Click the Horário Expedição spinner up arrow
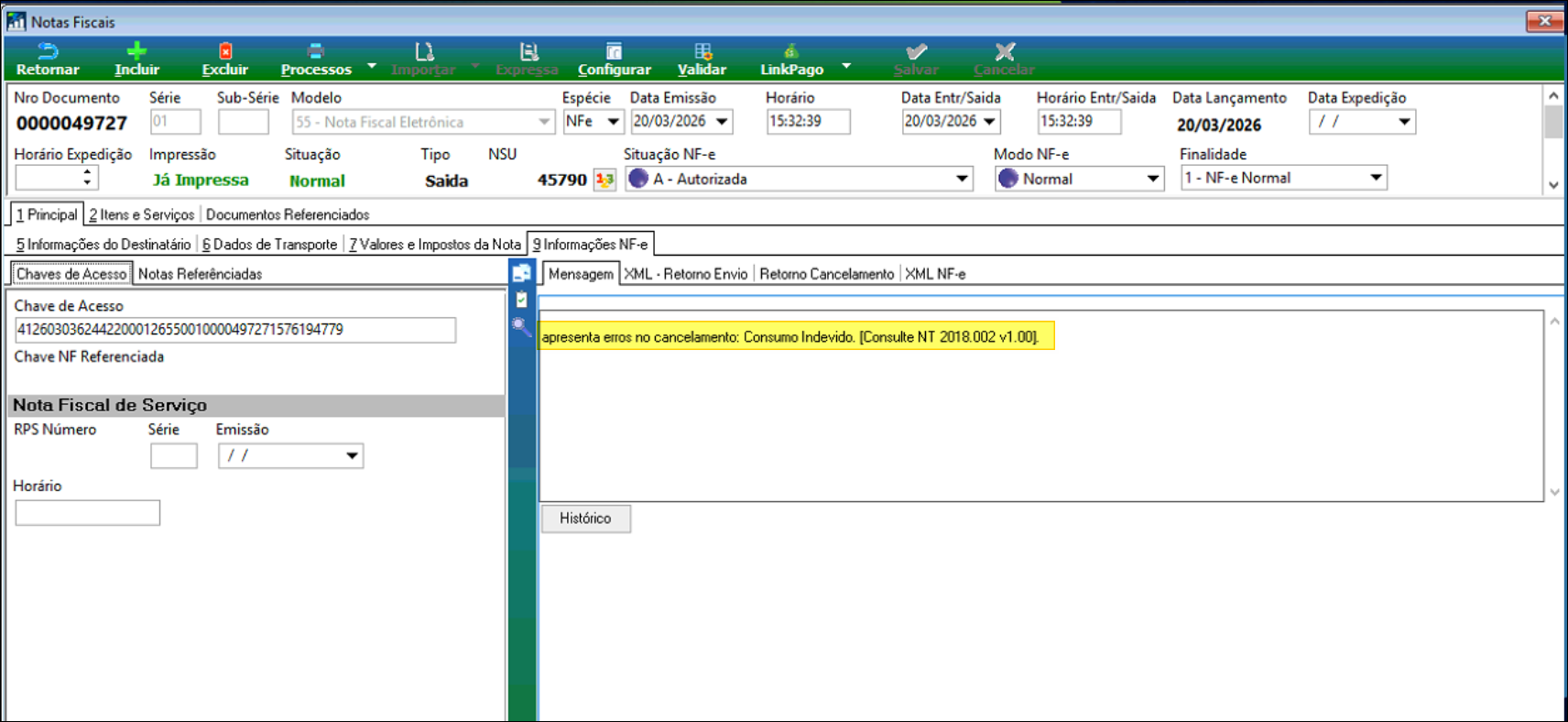Viewport: 1568px width, 722px height. 87,172
